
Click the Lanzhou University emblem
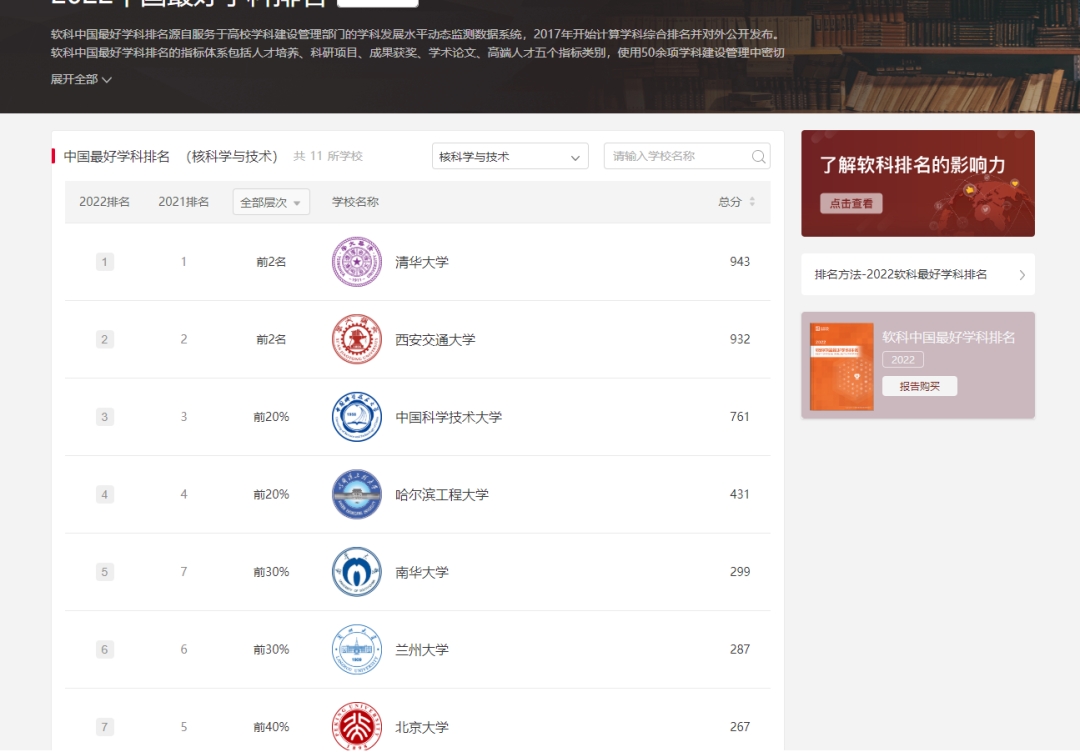pyautogui.click(x=357, y=650)
